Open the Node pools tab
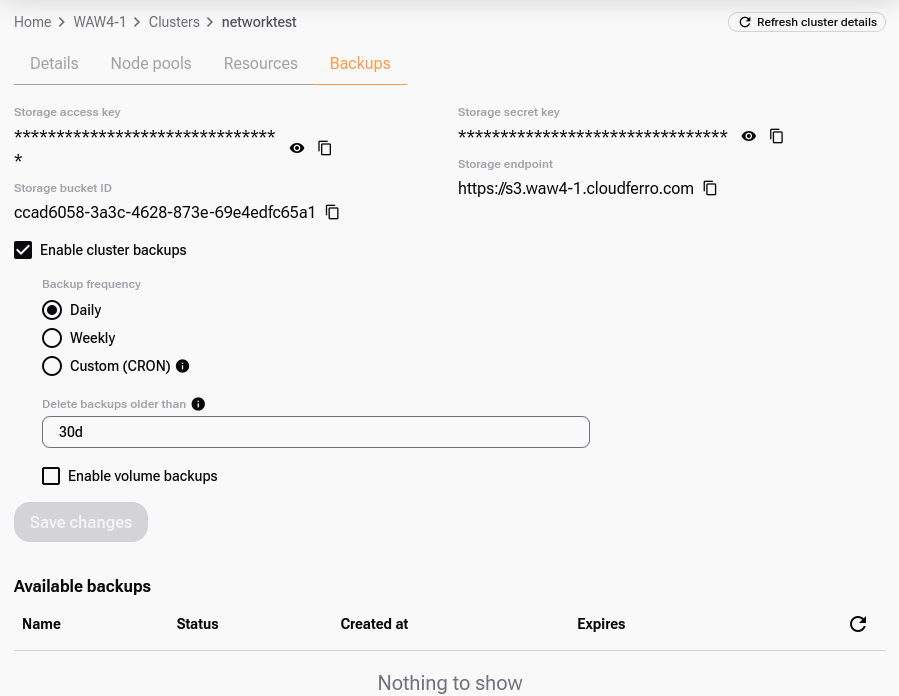The image size is (899, 696). tap(151, 63)
